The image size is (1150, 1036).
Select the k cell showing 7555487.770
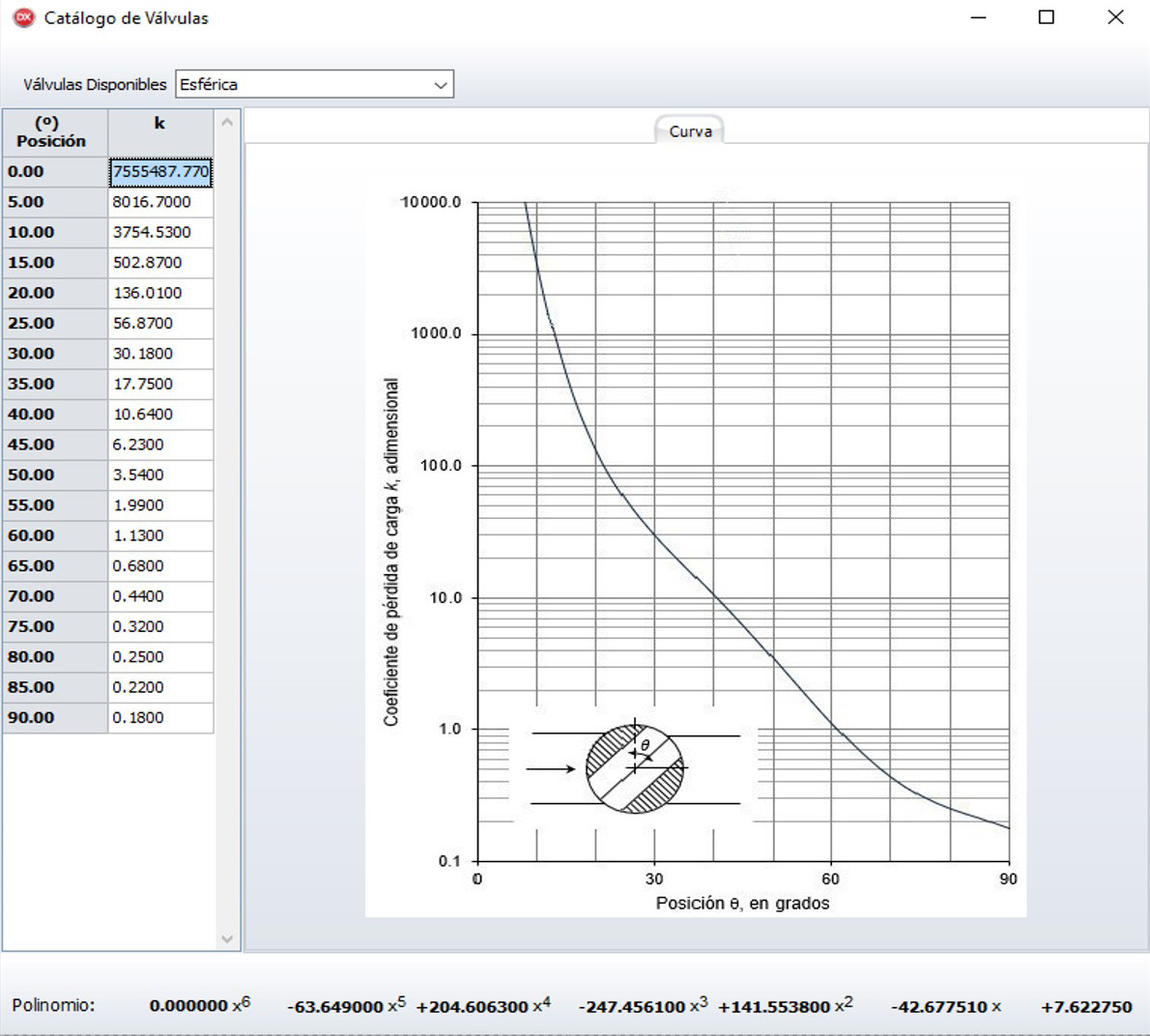click(x=160, y=172)
